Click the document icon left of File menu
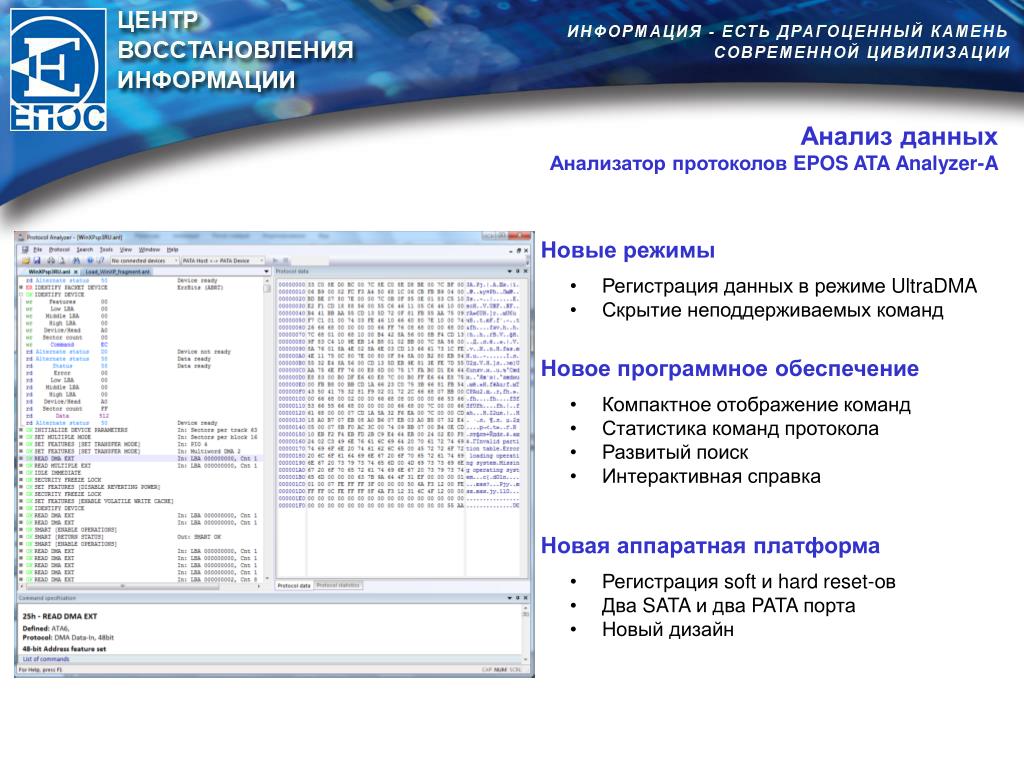Viewport: 1024px width, 768px height. pos(25,249)
